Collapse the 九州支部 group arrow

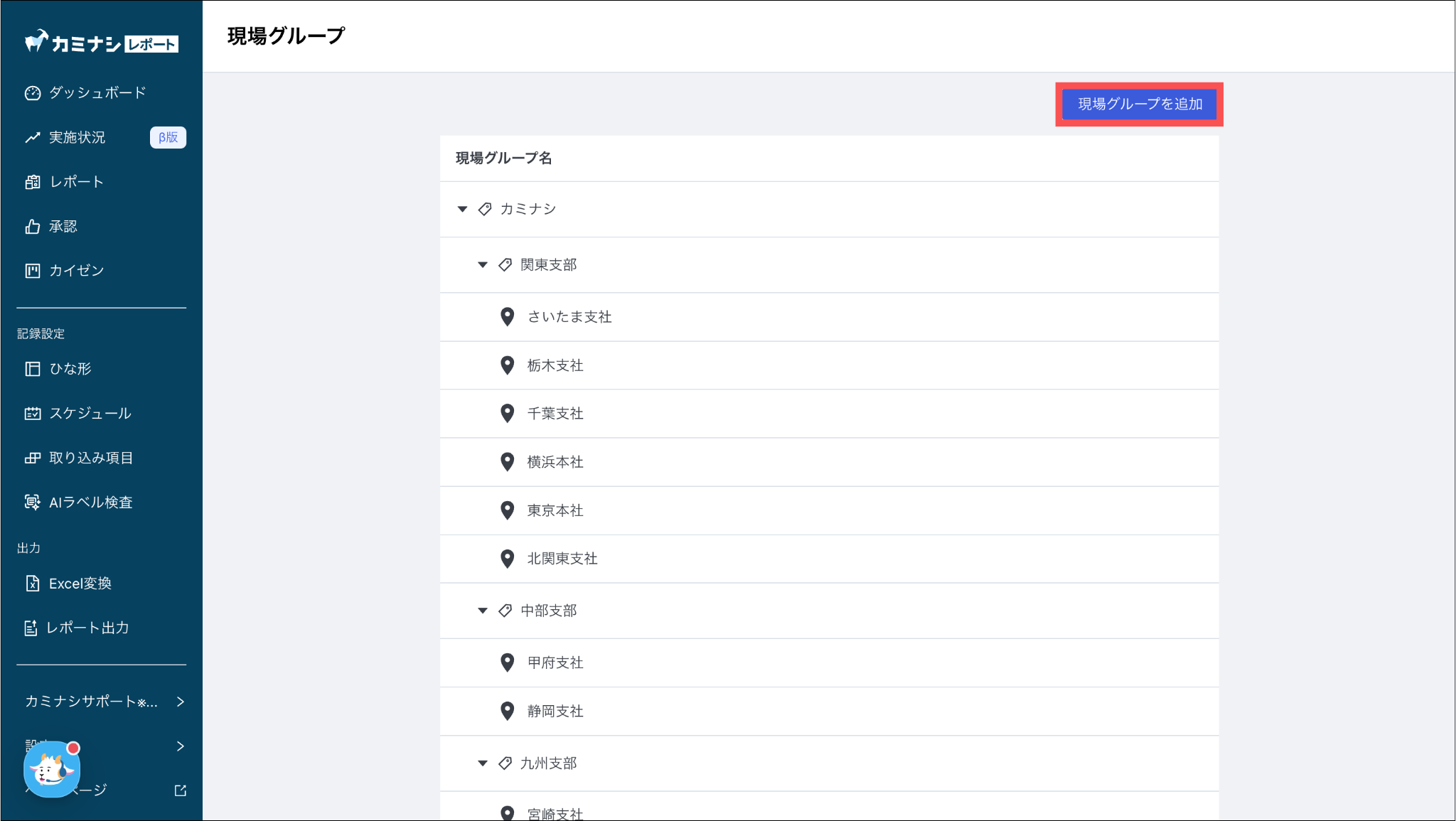[483, 763]
